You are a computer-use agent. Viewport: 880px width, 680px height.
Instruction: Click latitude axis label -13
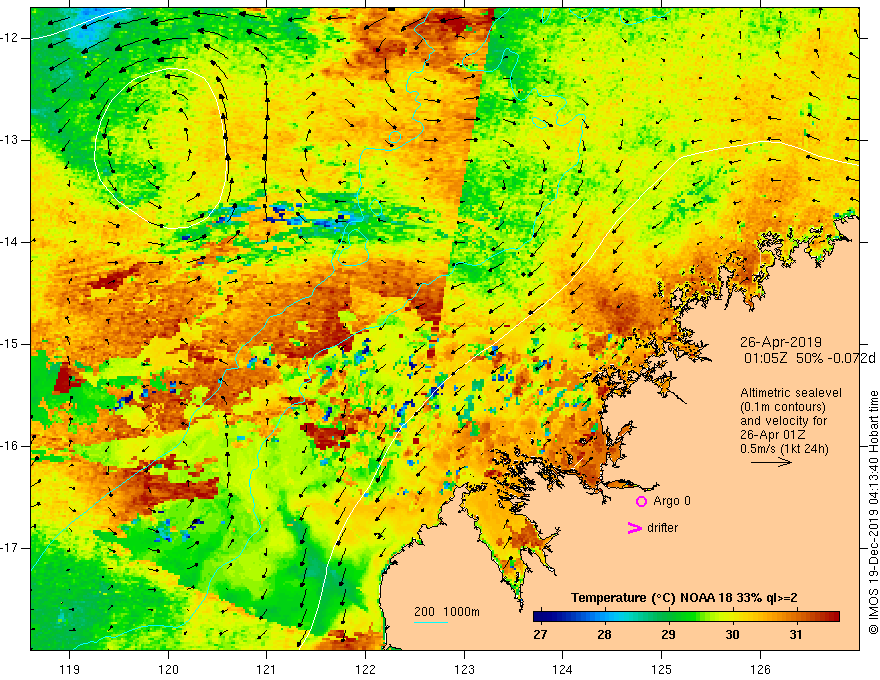pos(11,140)
